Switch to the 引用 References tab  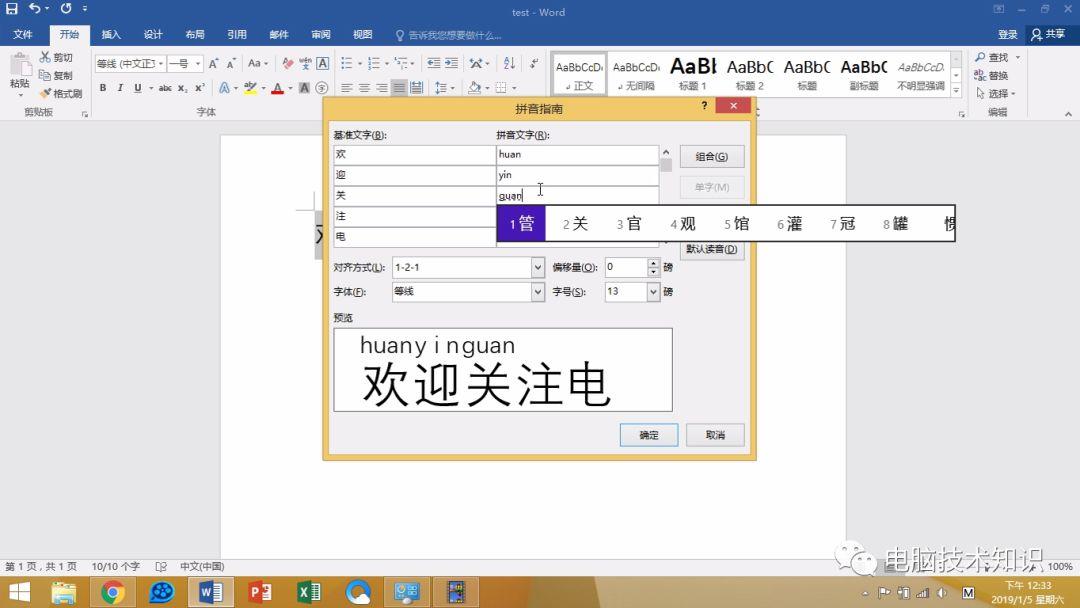237,34
